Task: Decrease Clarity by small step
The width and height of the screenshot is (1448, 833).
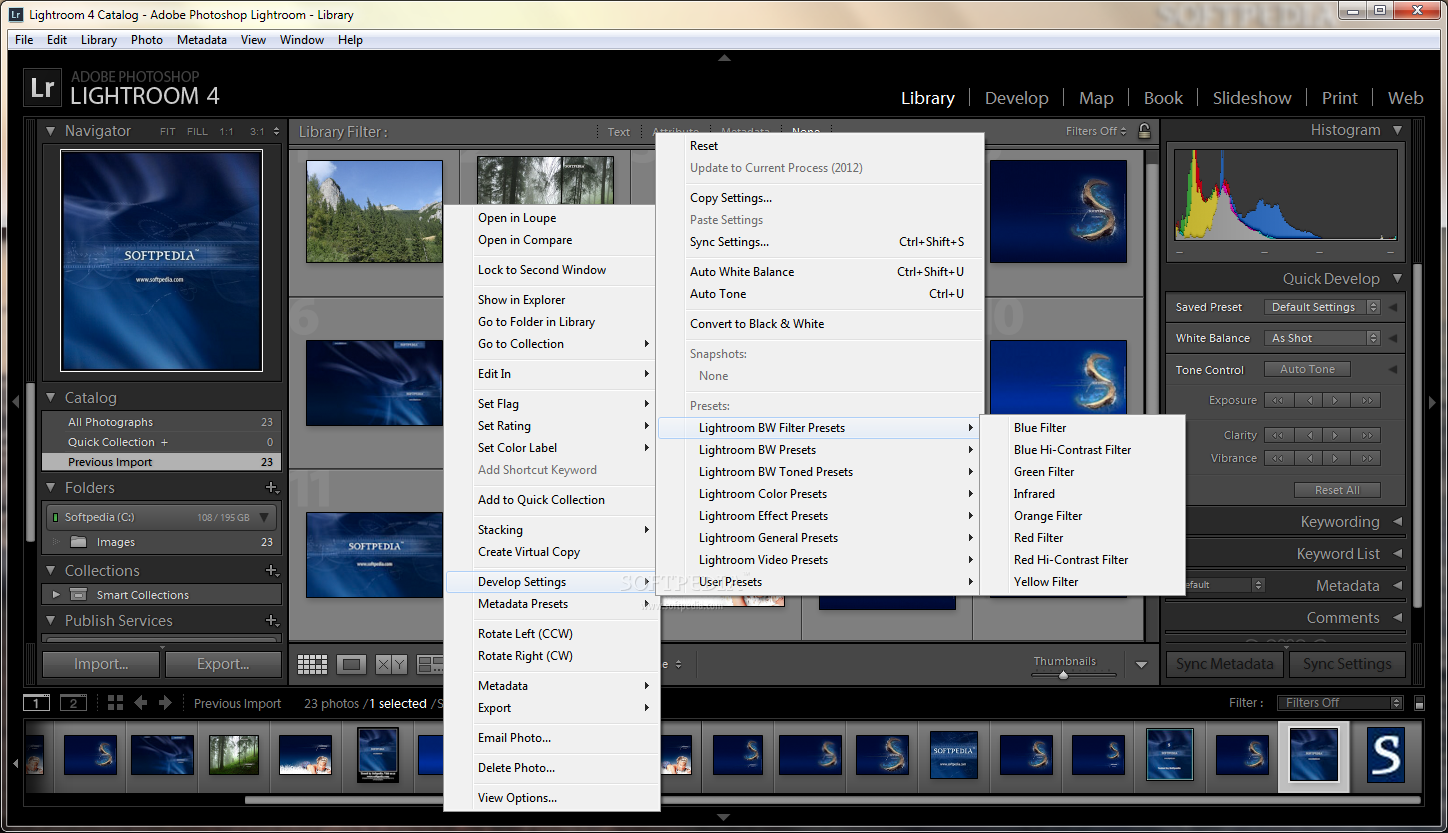Action: [1308, 435]
